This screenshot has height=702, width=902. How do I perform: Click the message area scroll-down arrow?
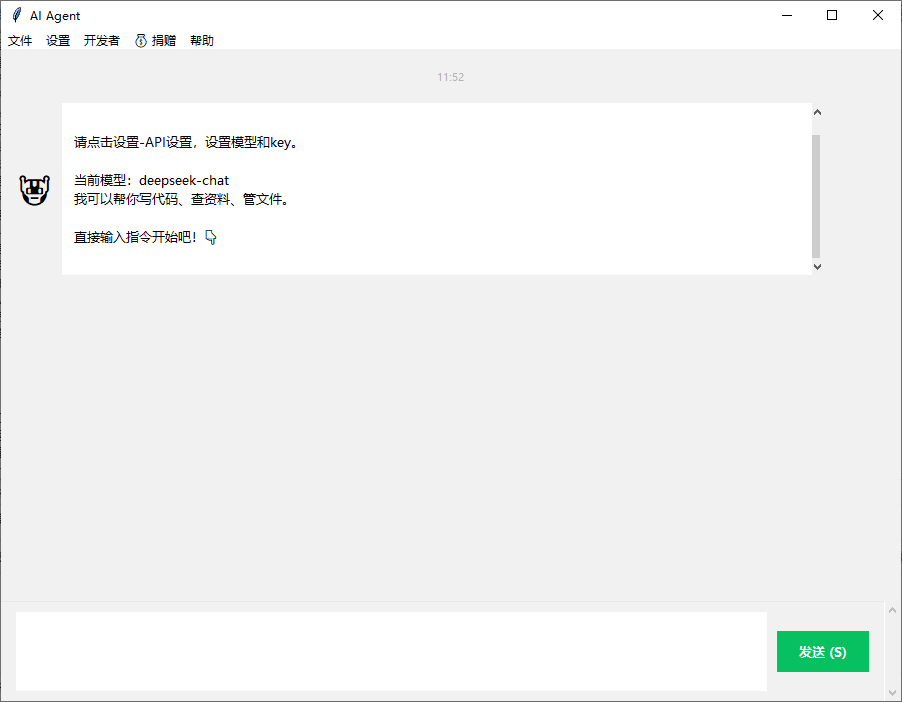point(817,266)
